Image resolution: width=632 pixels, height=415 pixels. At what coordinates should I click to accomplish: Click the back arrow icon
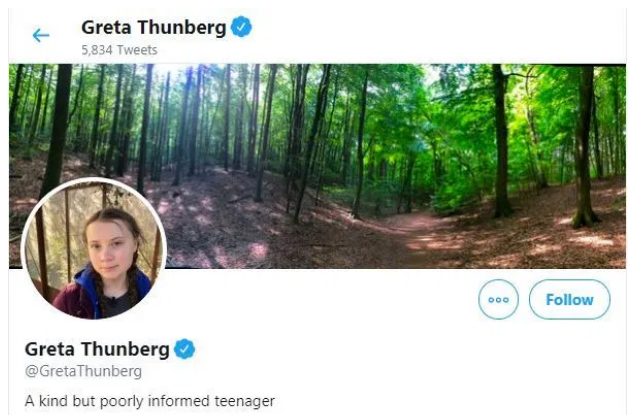tap(41, 35)
